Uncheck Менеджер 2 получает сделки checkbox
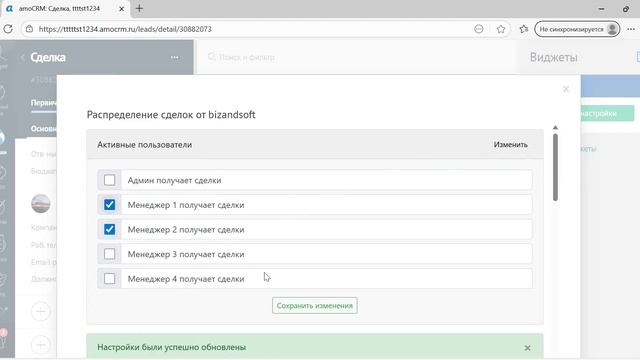 click(109, 229)
